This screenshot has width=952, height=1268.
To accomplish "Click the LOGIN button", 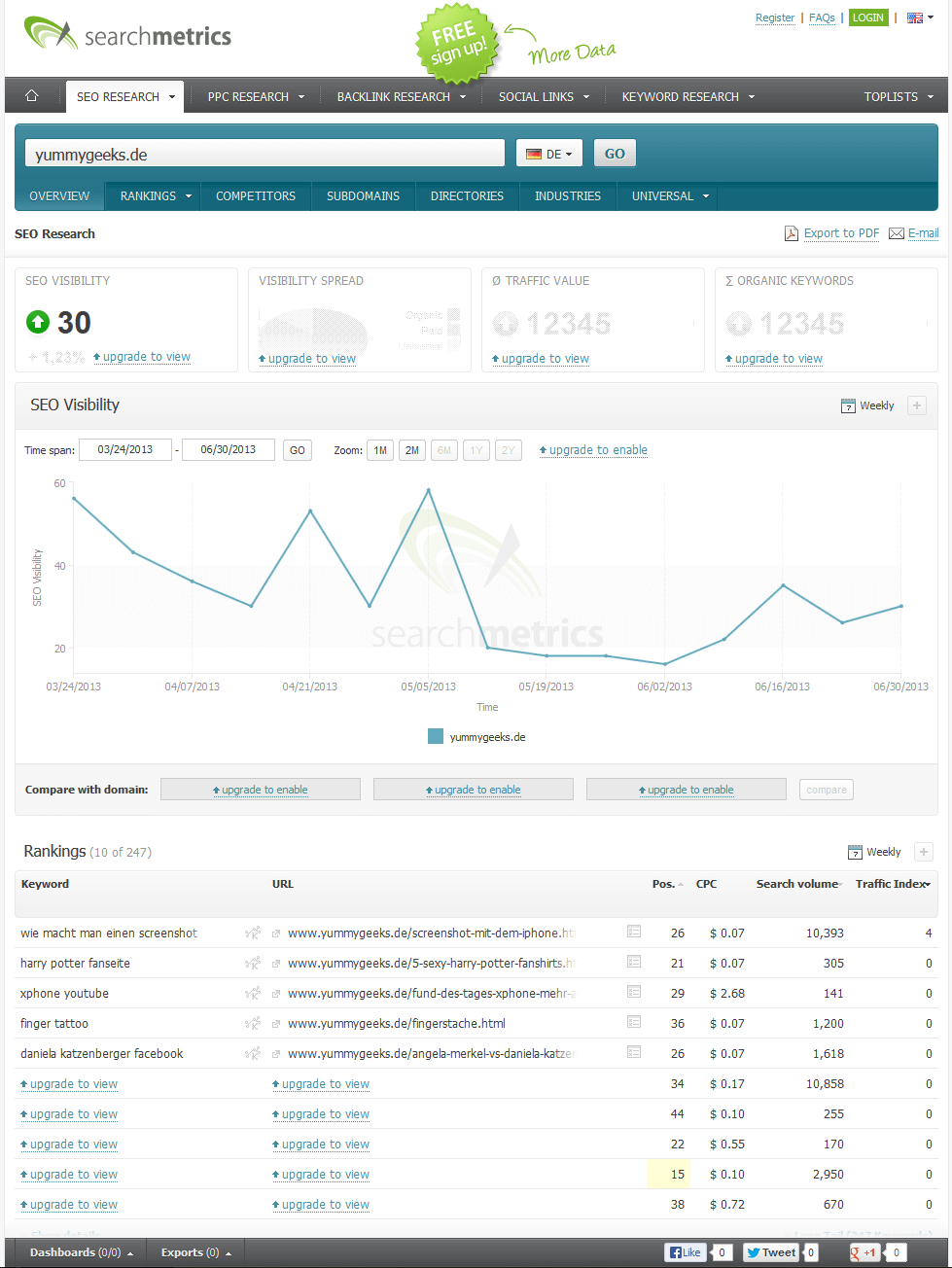I will [868, 18].
